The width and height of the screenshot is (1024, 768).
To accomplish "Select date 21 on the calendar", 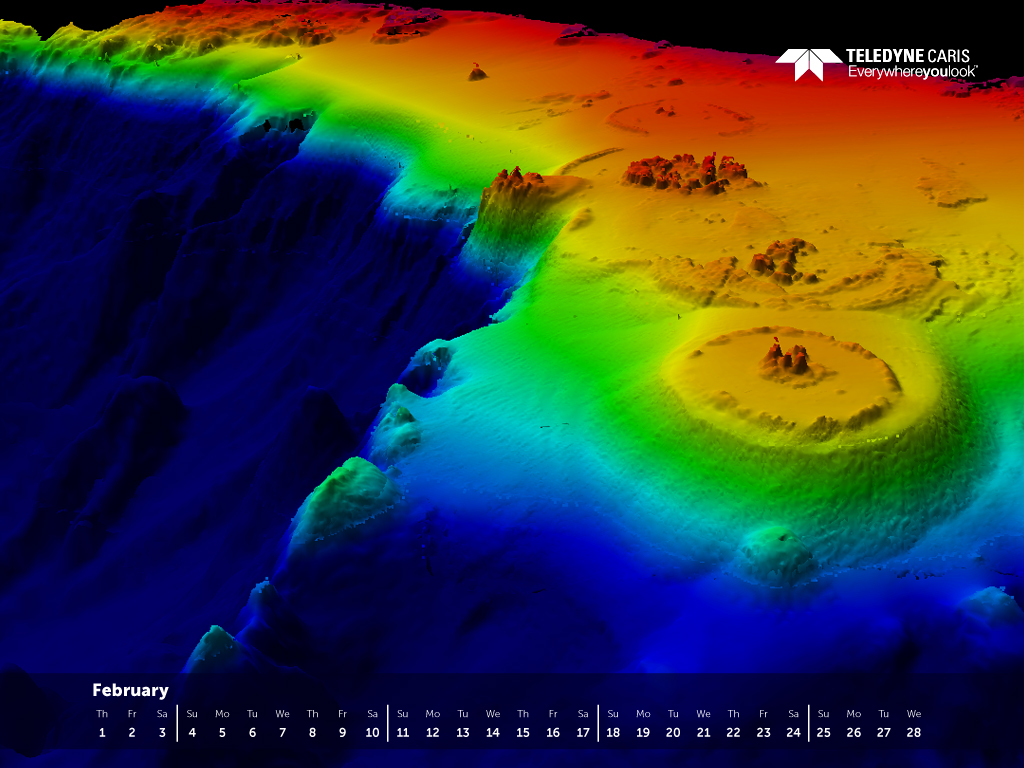I will point(704,732).
